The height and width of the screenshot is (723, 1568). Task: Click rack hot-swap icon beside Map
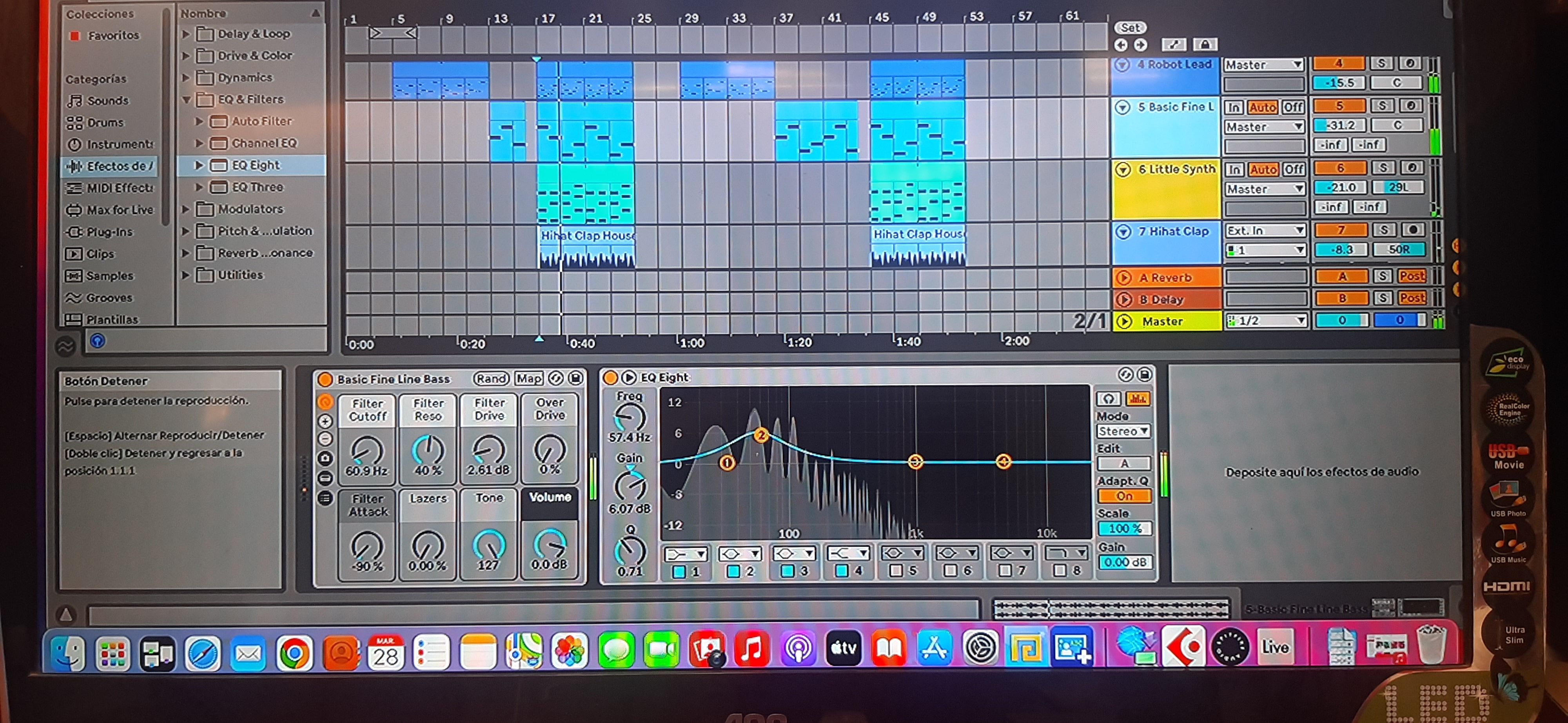coord(555,378)
